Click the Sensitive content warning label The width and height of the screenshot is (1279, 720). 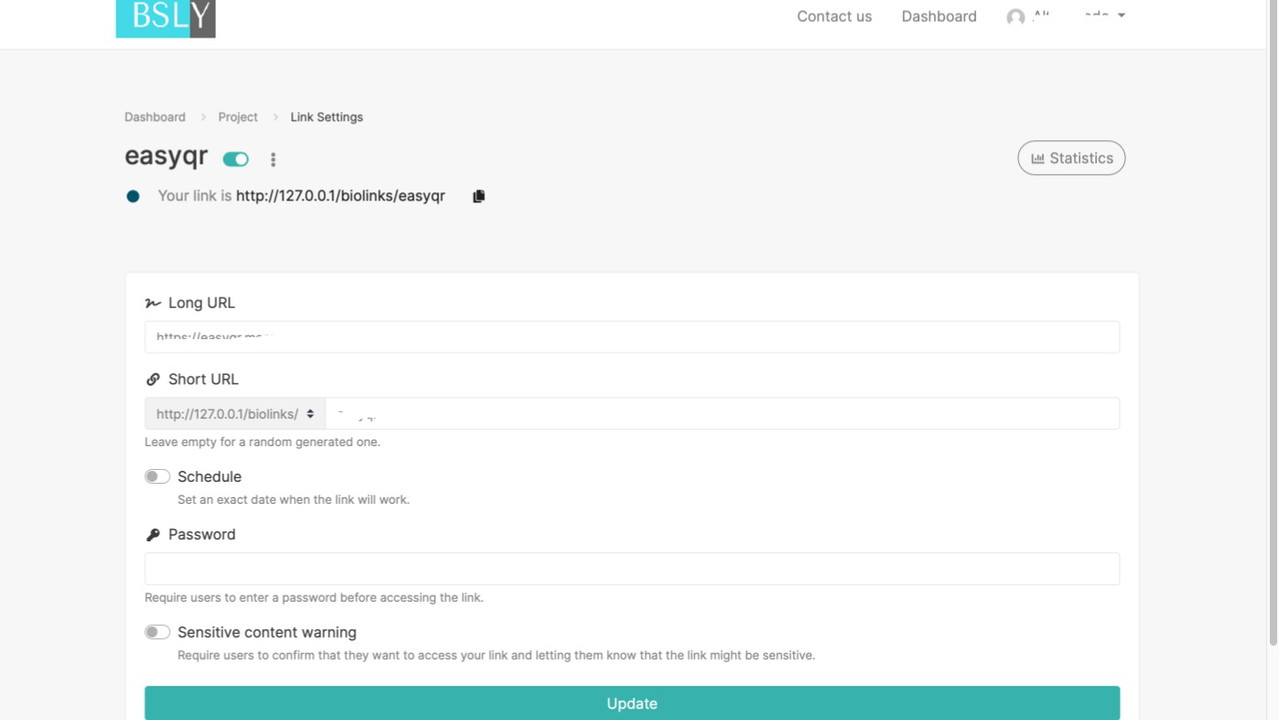(267, 632)
